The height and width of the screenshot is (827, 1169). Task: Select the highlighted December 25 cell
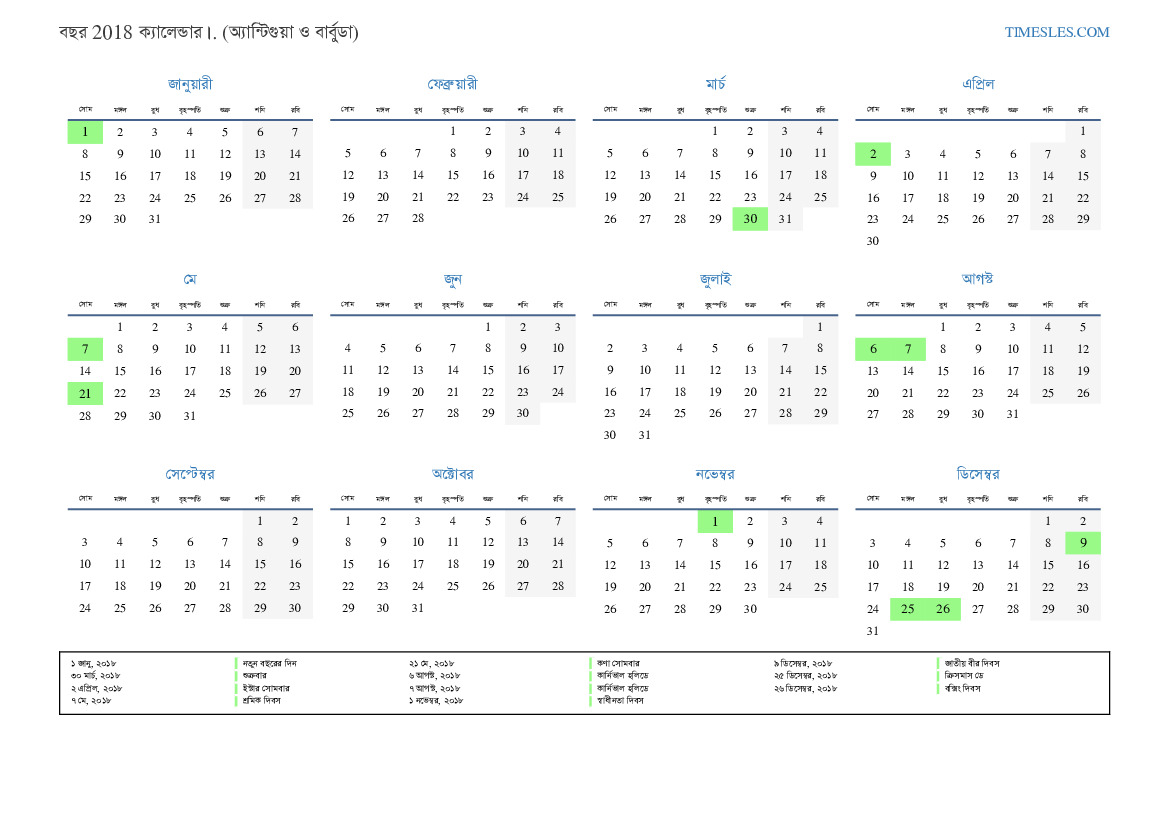[x=908, y=609]
